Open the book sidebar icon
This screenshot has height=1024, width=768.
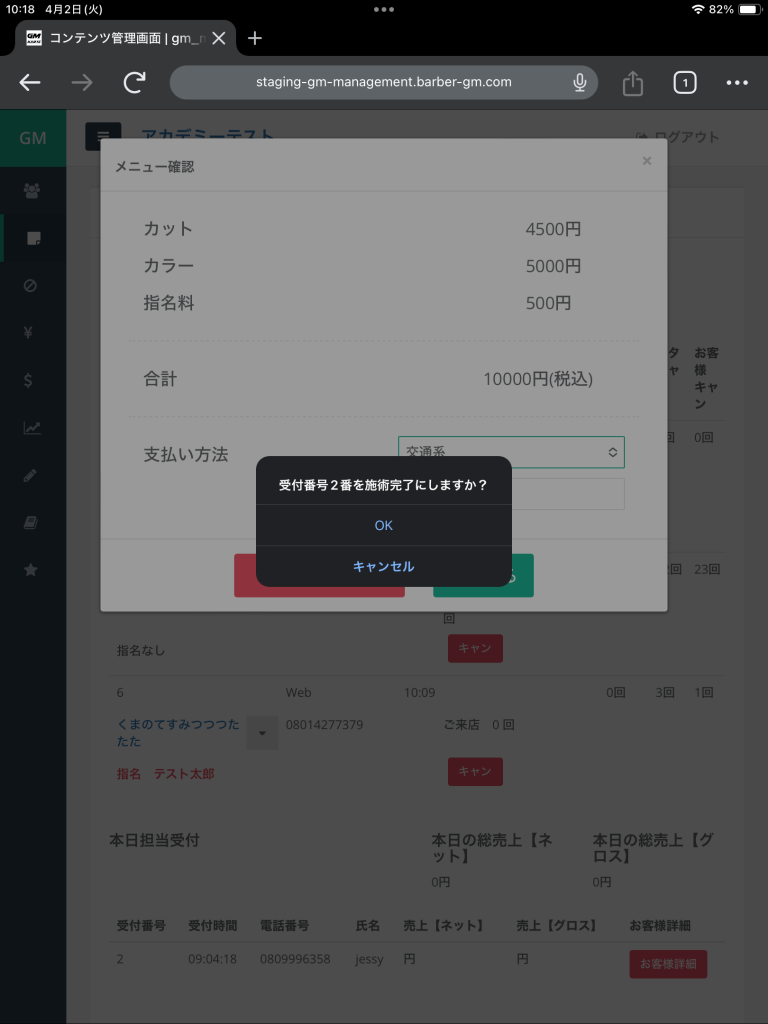coord(31,522)
